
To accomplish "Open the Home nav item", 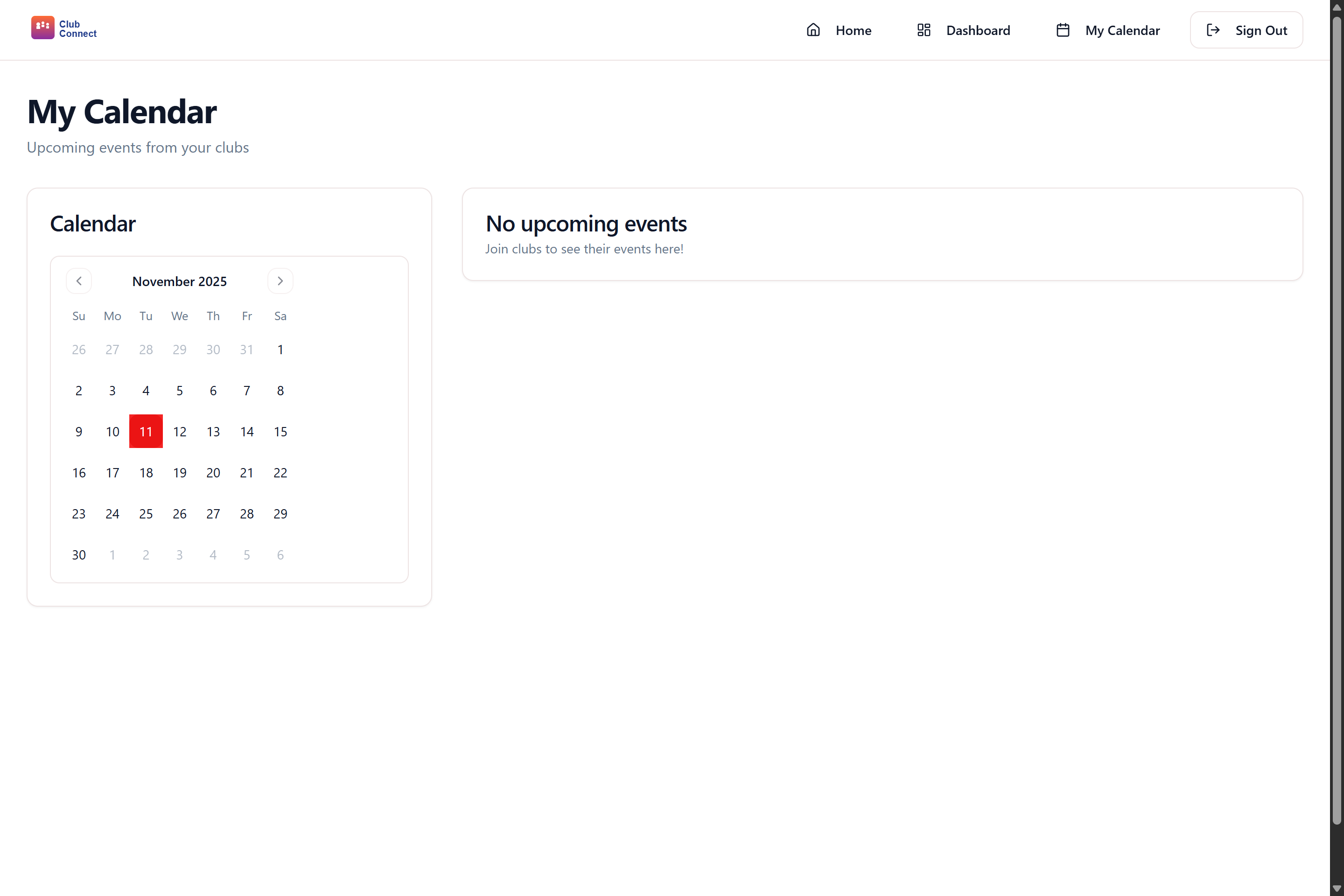I will click(x=853, y=30).
